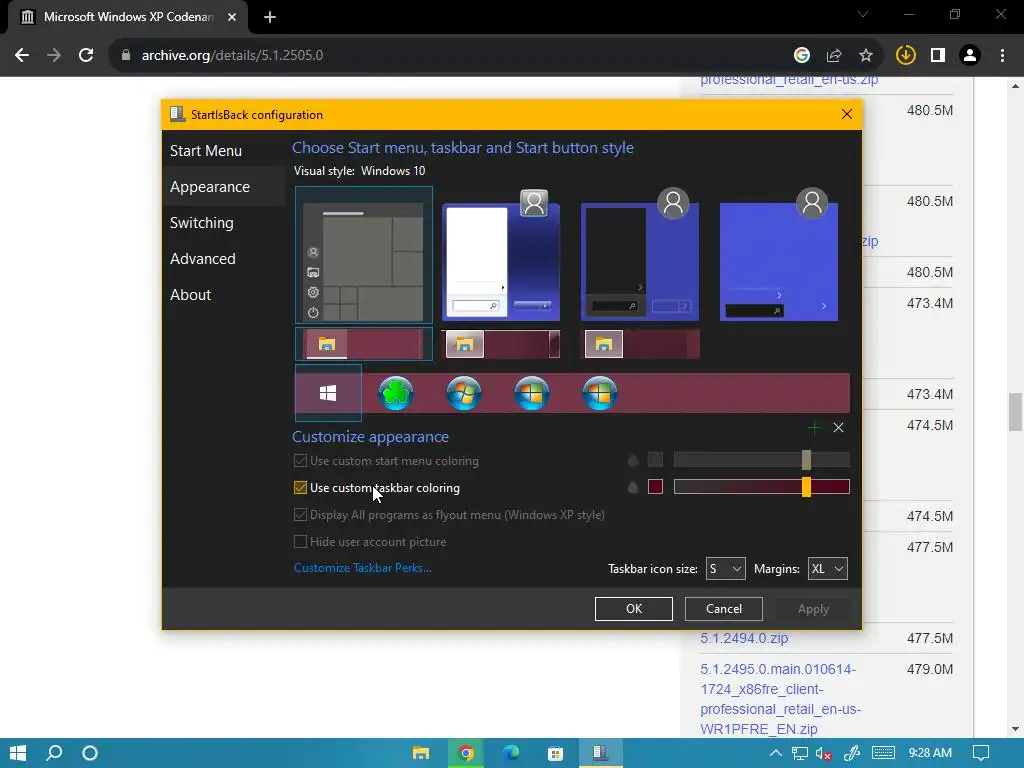This screenshot has height=768, width=1024.
Task: Open taskbar search magnifier
Action: point(54,753)
